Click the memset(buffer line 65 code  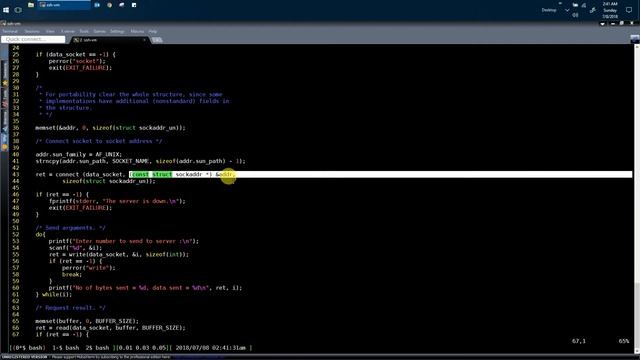click(x=87, y=321)
